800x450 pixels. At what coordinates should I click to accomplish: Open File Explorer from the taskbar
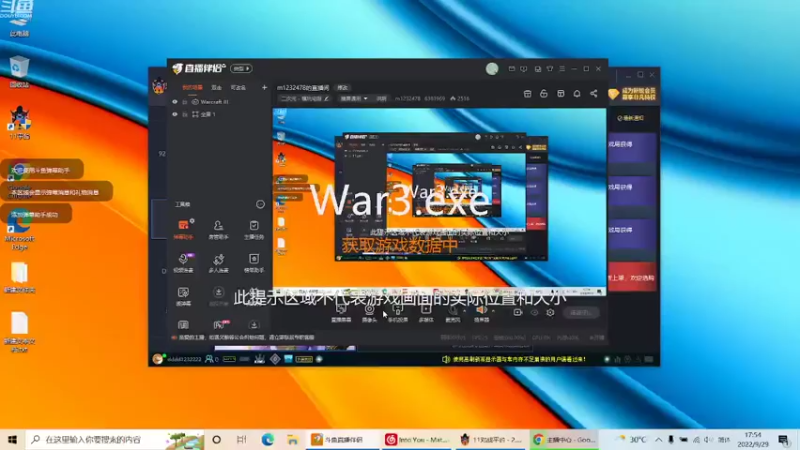tap(292, 439)
